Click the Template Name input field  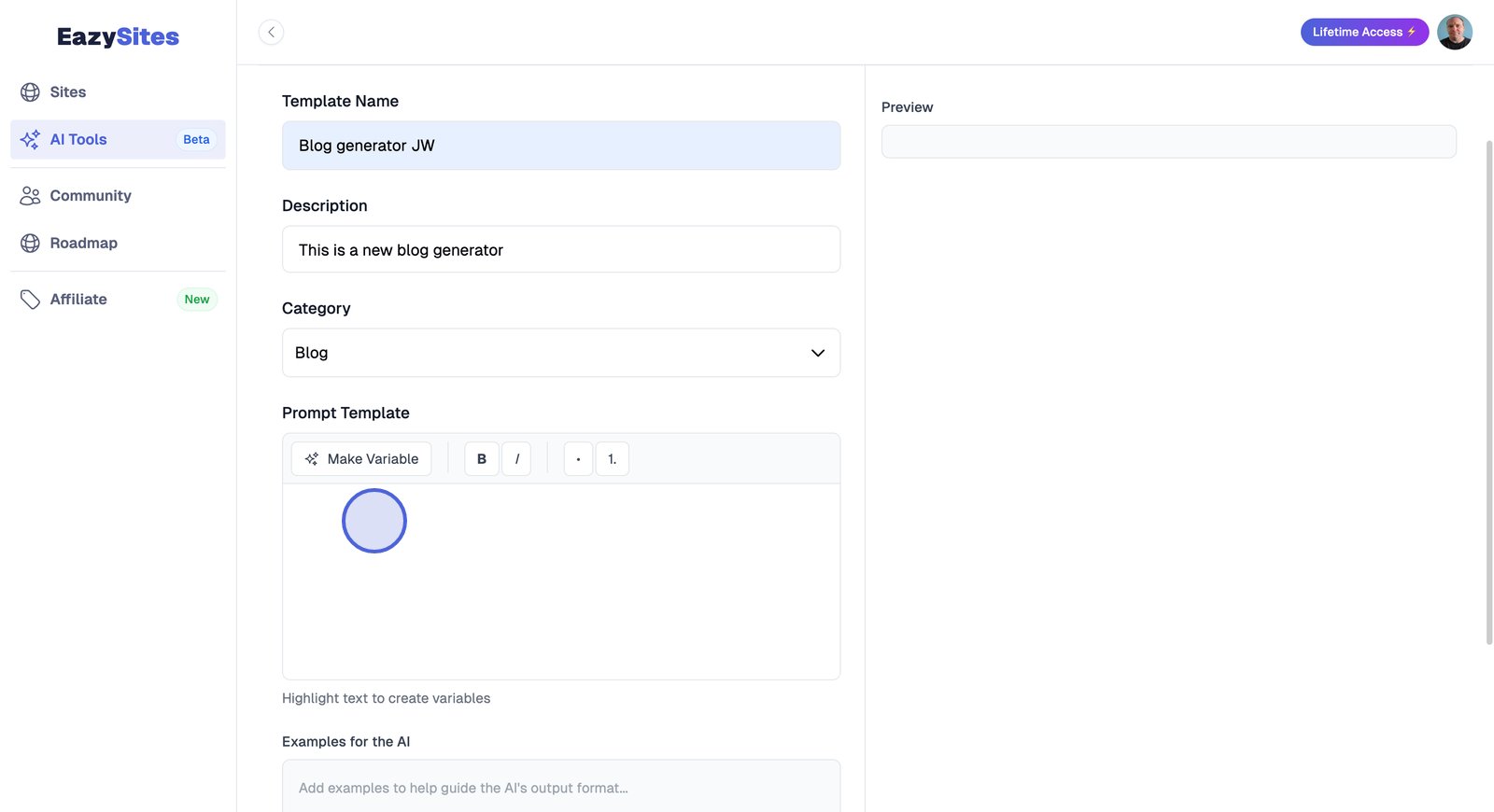(x=560, y=146)
